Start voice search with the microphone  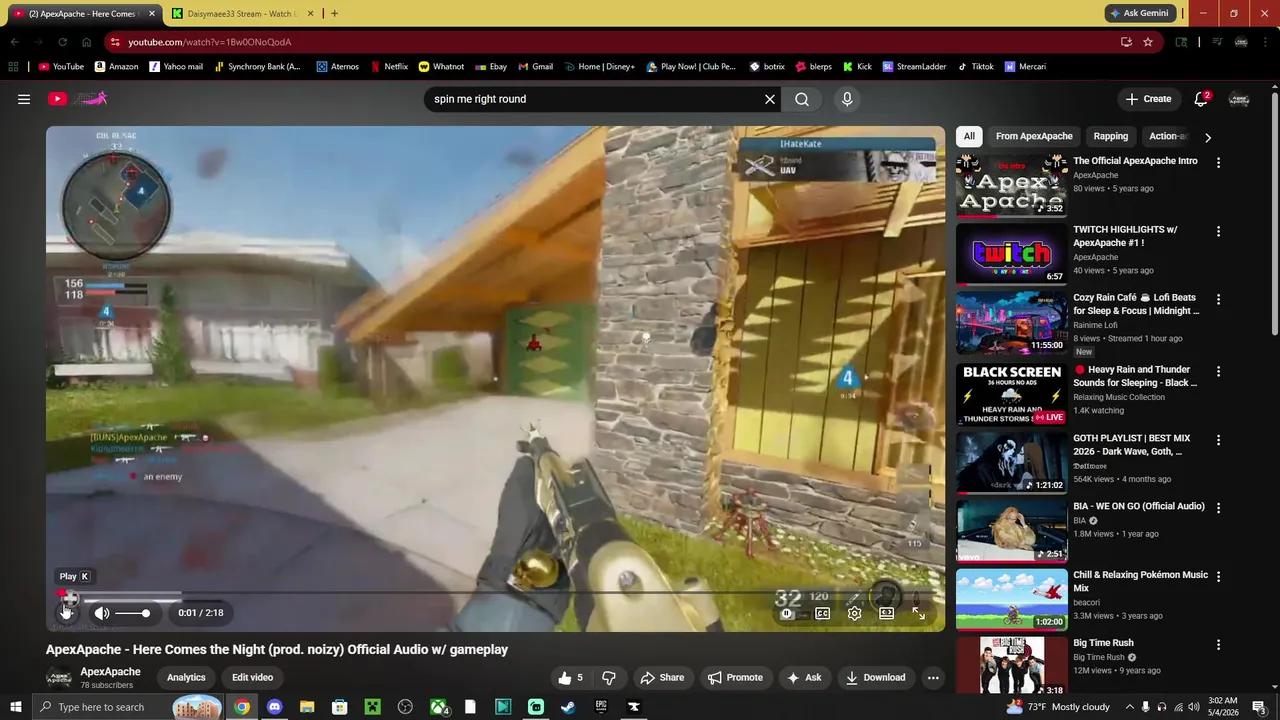[847, 99]
